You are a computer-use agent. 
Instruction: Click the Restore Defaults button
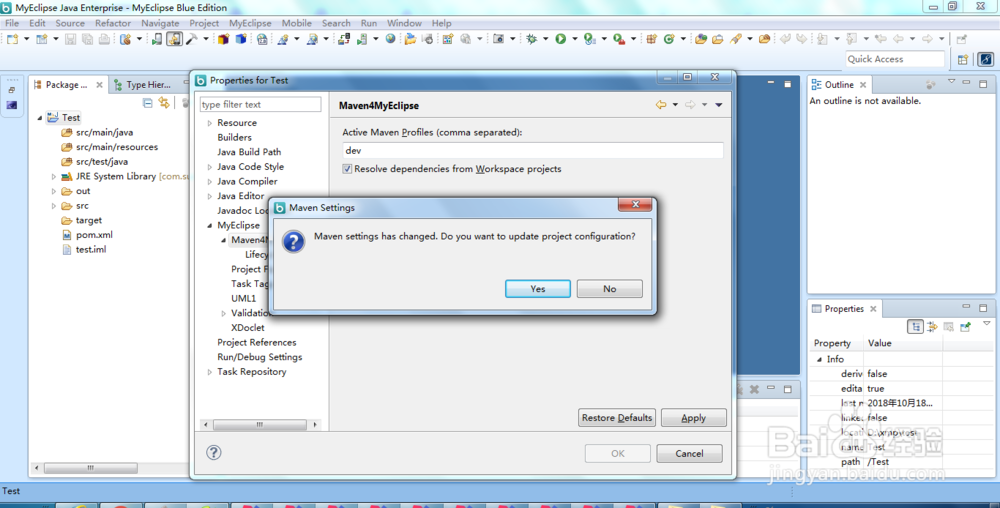point(617,417)
